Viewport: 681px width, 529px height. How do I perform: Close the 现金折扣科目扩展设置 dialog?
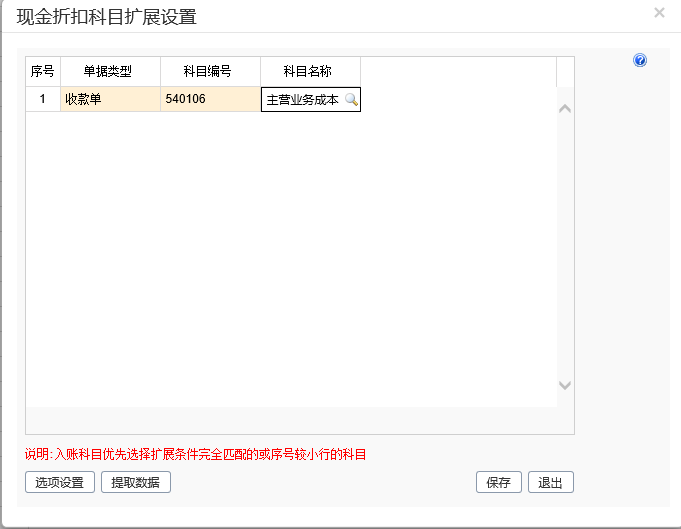[x=659, y=13]
